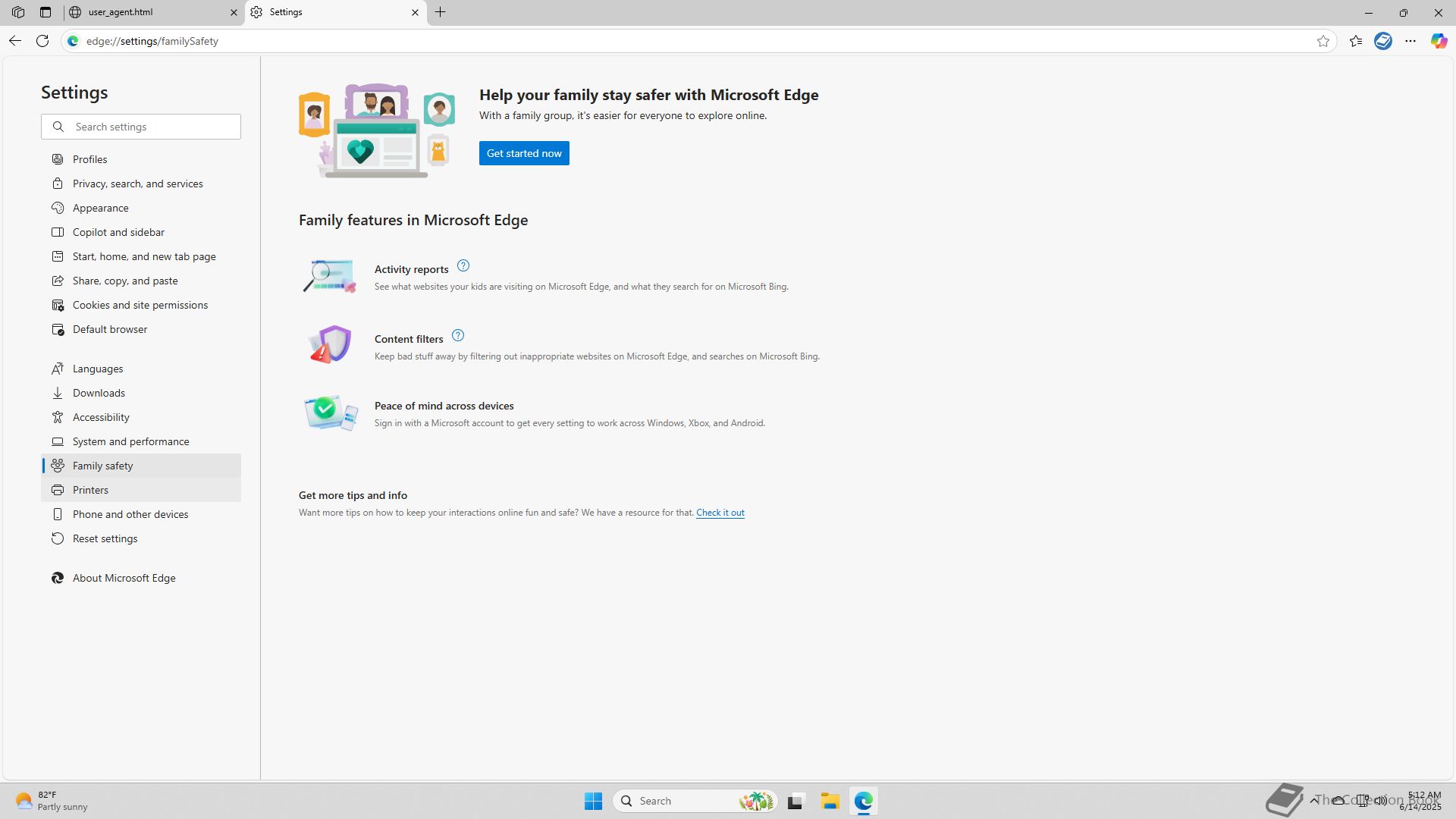Open the Tab actions menu icon

coord(45,12)
